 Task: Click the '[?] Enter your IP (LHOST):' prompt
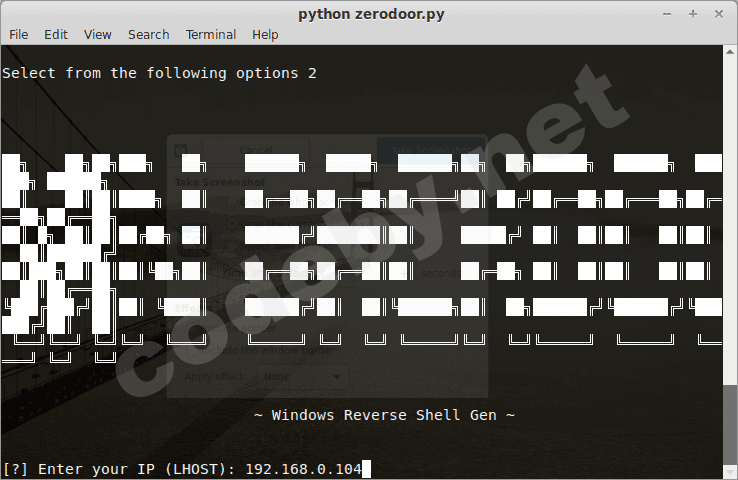coord(119,469)
